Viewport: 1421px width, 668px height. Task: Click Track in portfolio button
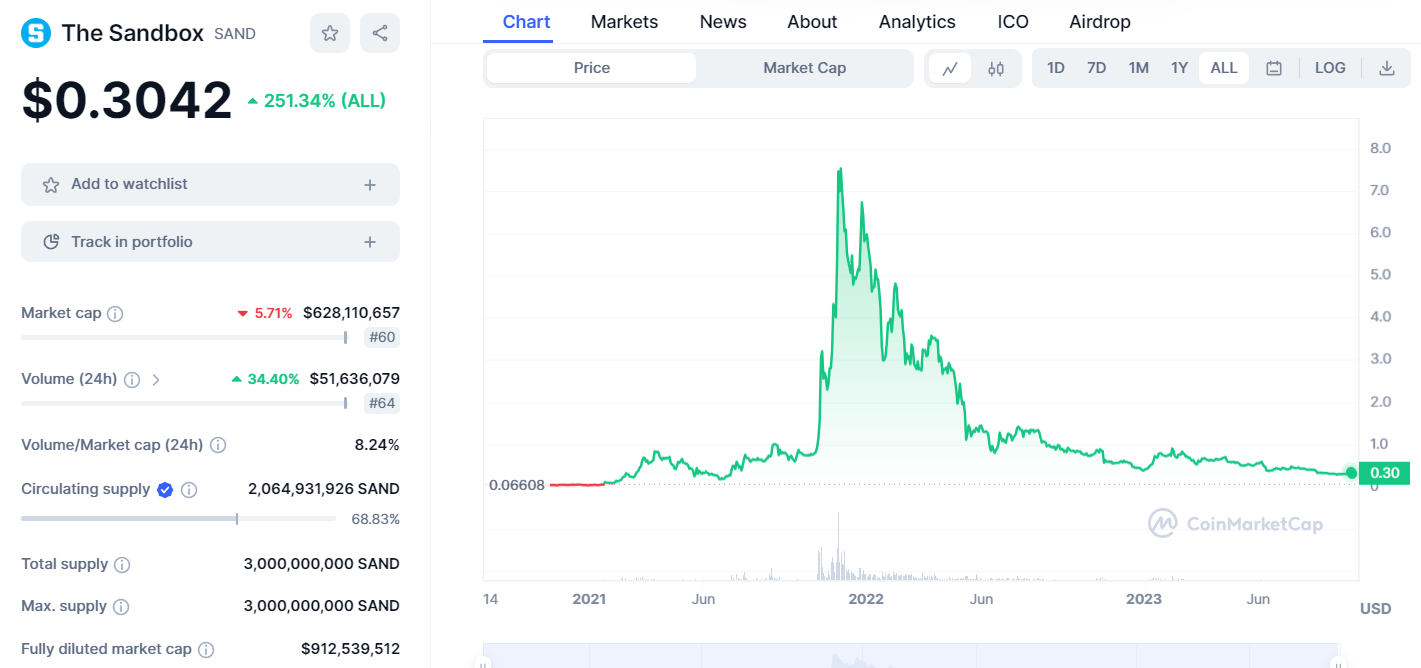tap(210, 242)
